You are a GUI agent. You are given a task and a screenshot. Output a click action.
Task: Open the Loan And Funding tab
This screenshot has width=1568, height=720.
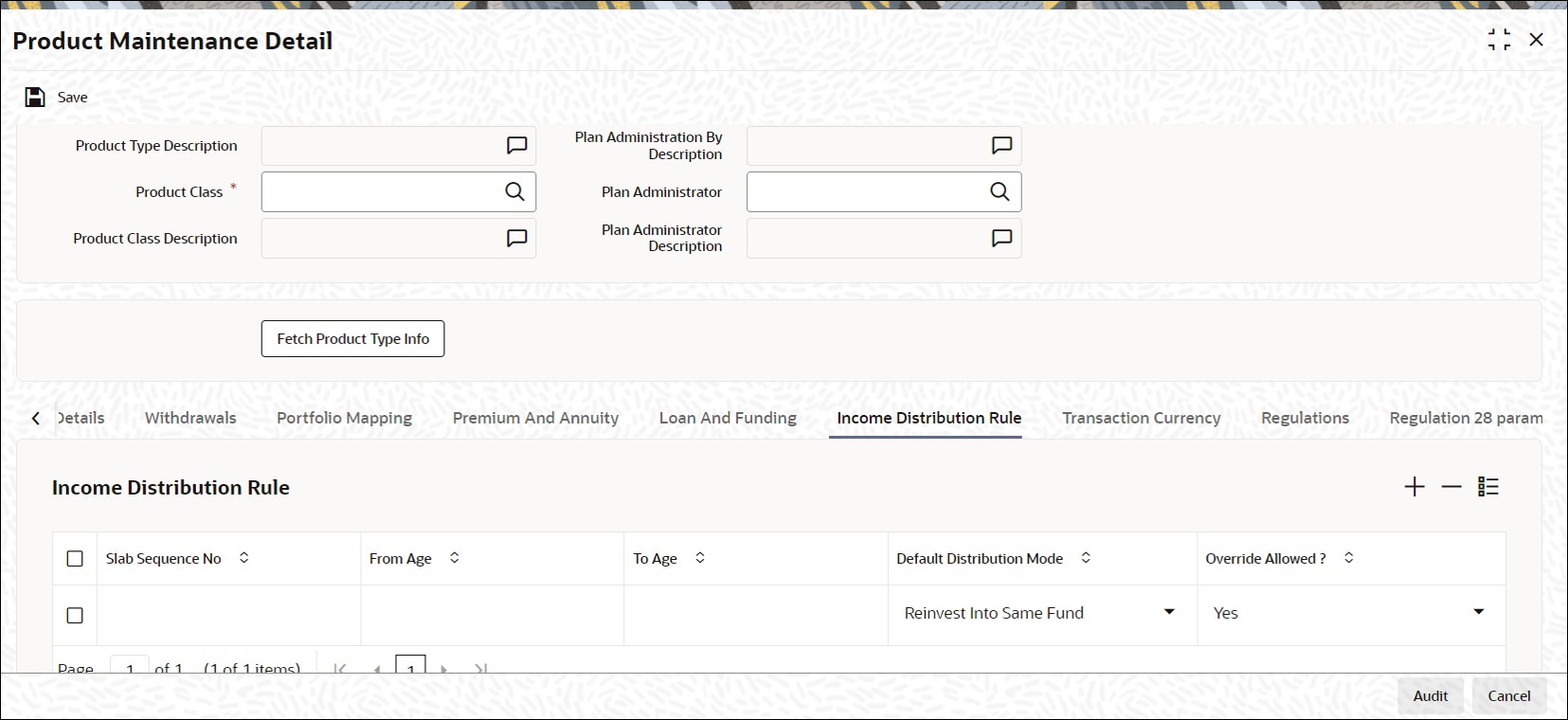(728, 418)
